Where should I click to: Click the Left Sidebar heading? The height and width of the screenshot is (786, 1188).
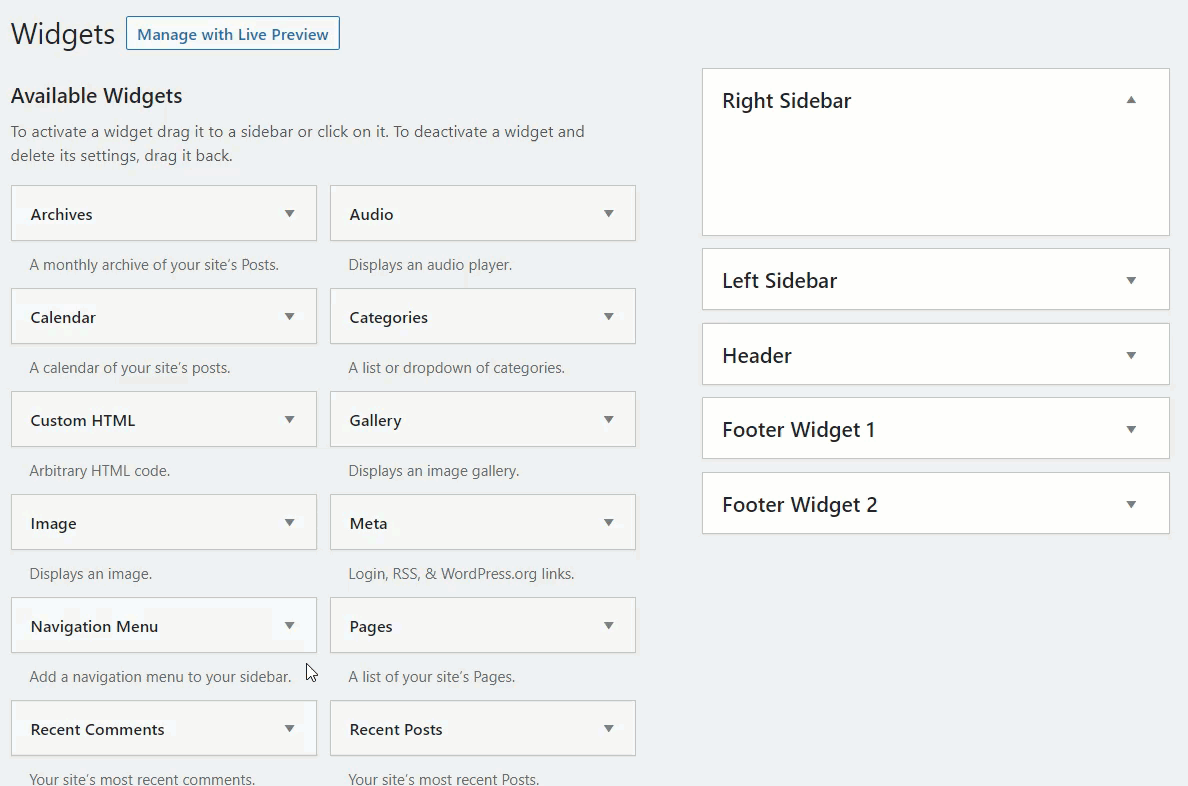780,280
